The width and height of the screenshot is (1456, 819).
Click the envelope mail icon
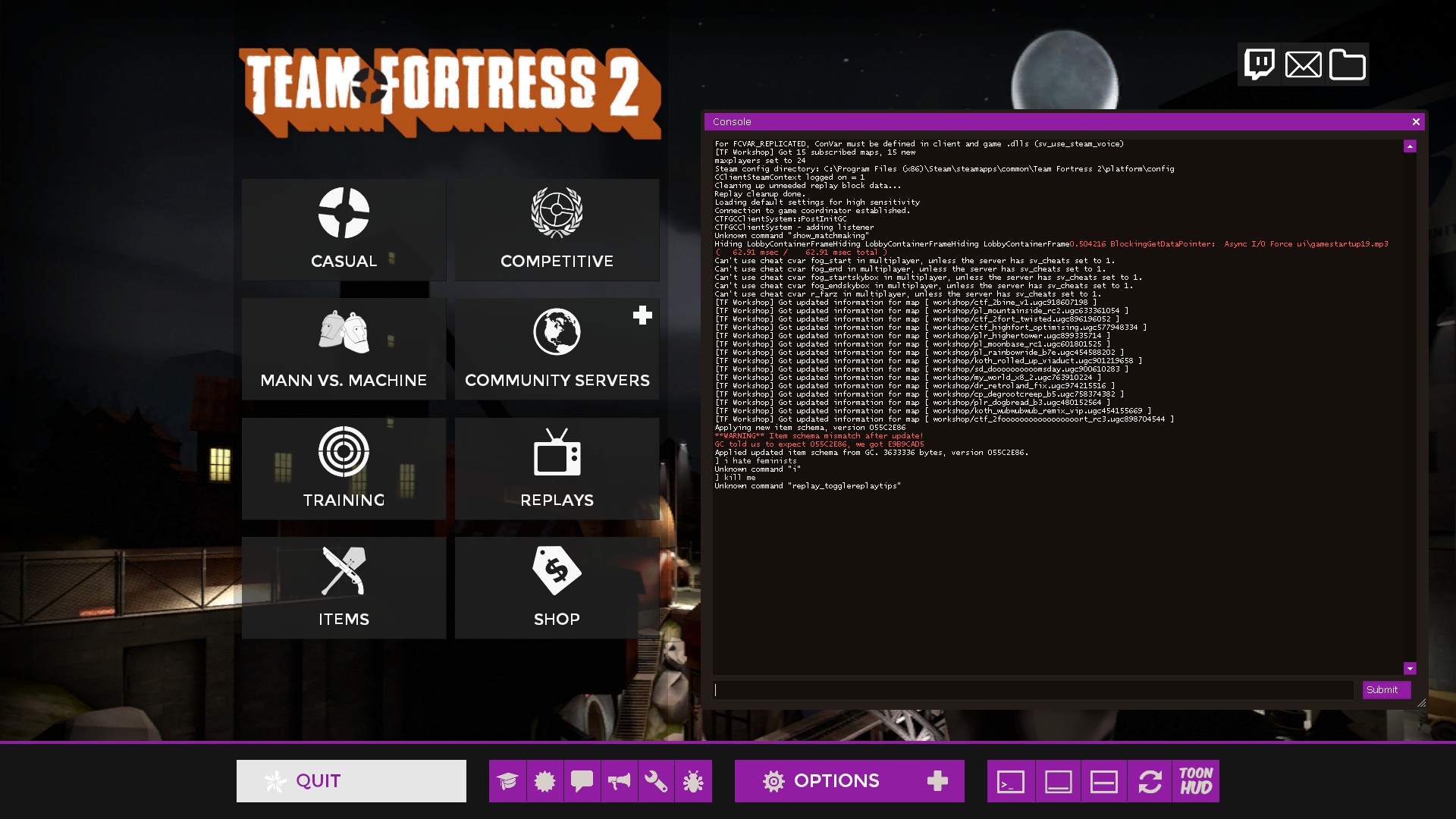point(1303,64)
